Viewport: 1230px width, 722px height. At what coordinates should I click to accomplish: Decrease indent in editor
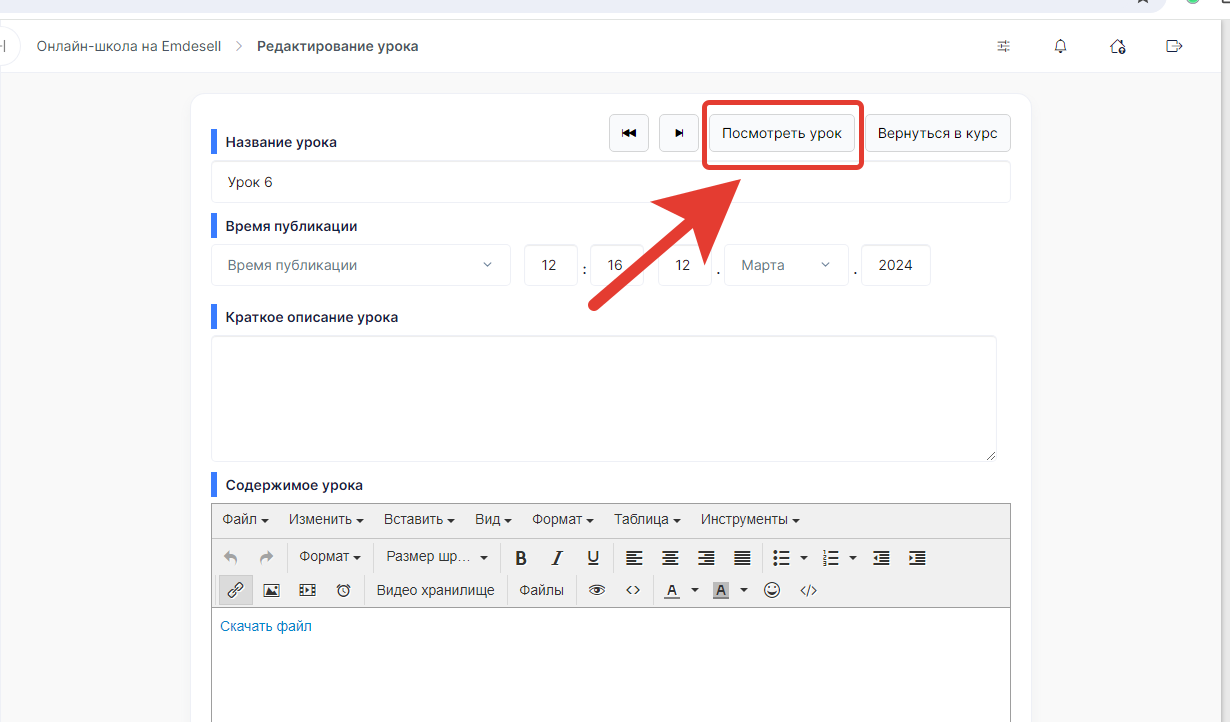(881, 558)
